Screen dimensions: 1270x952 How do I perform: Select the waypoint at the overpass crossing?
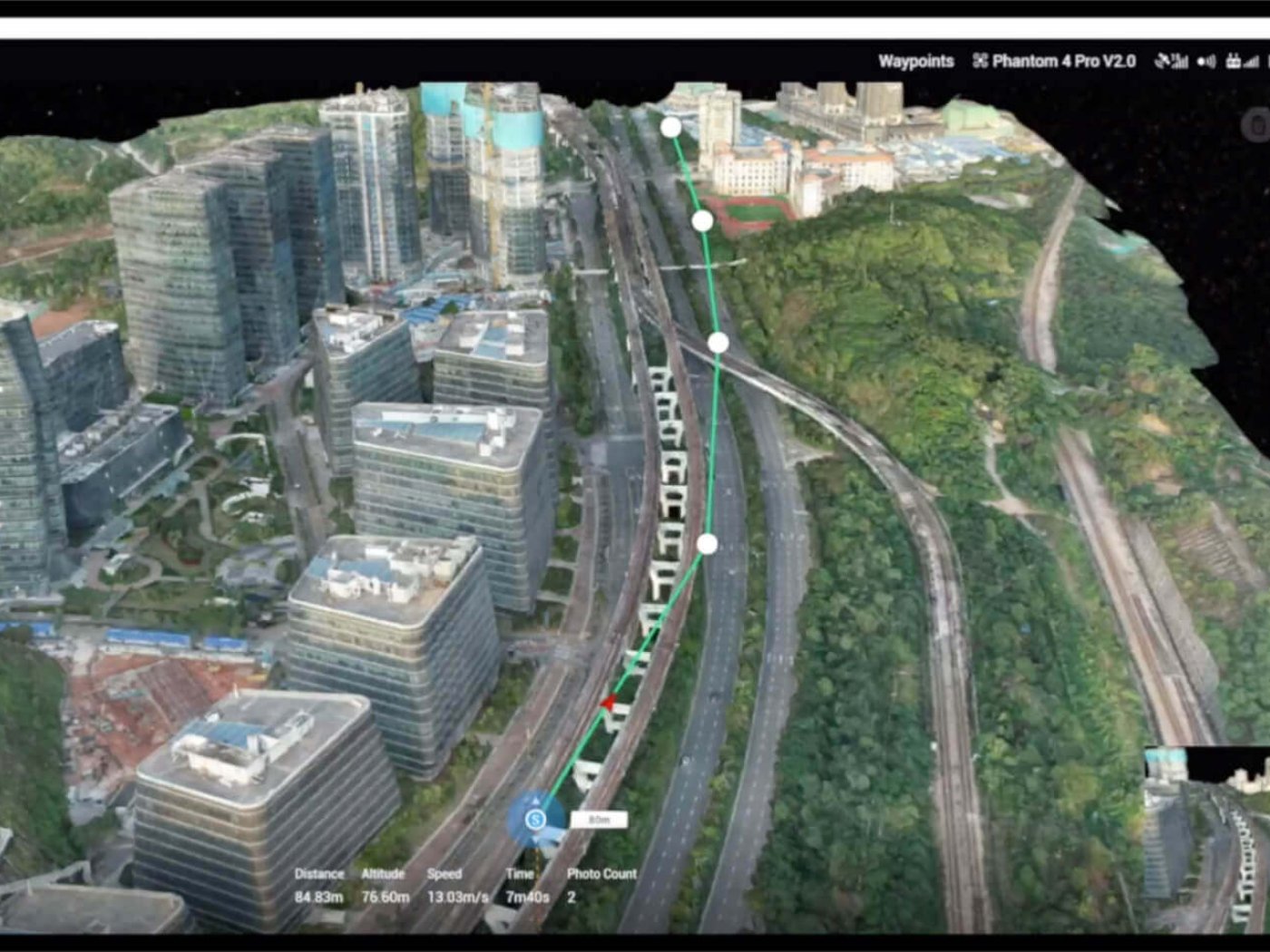click(718, 342)
